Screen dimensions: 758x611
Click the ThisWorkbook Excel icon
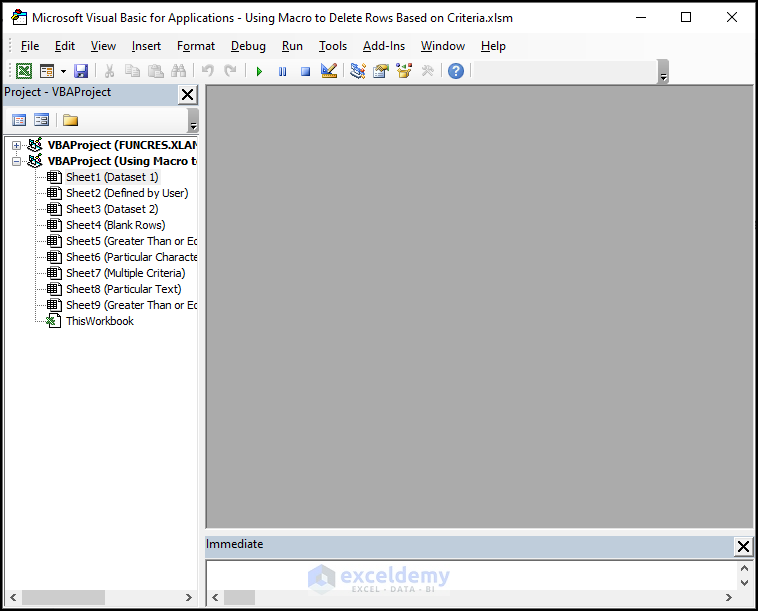54,321
